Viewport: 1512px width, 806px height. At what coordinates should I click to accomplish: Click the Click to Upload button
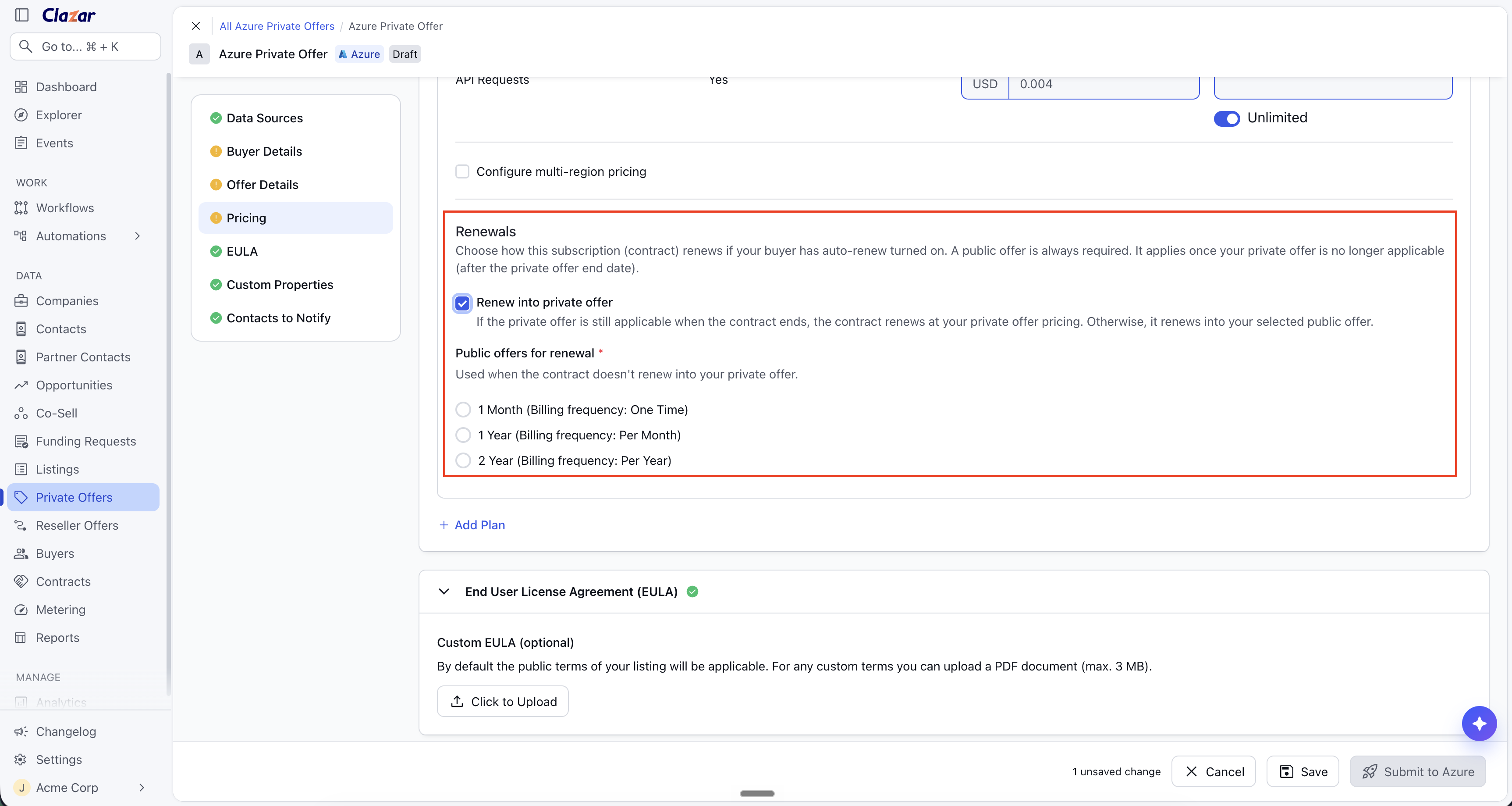(x=503, y=702)
